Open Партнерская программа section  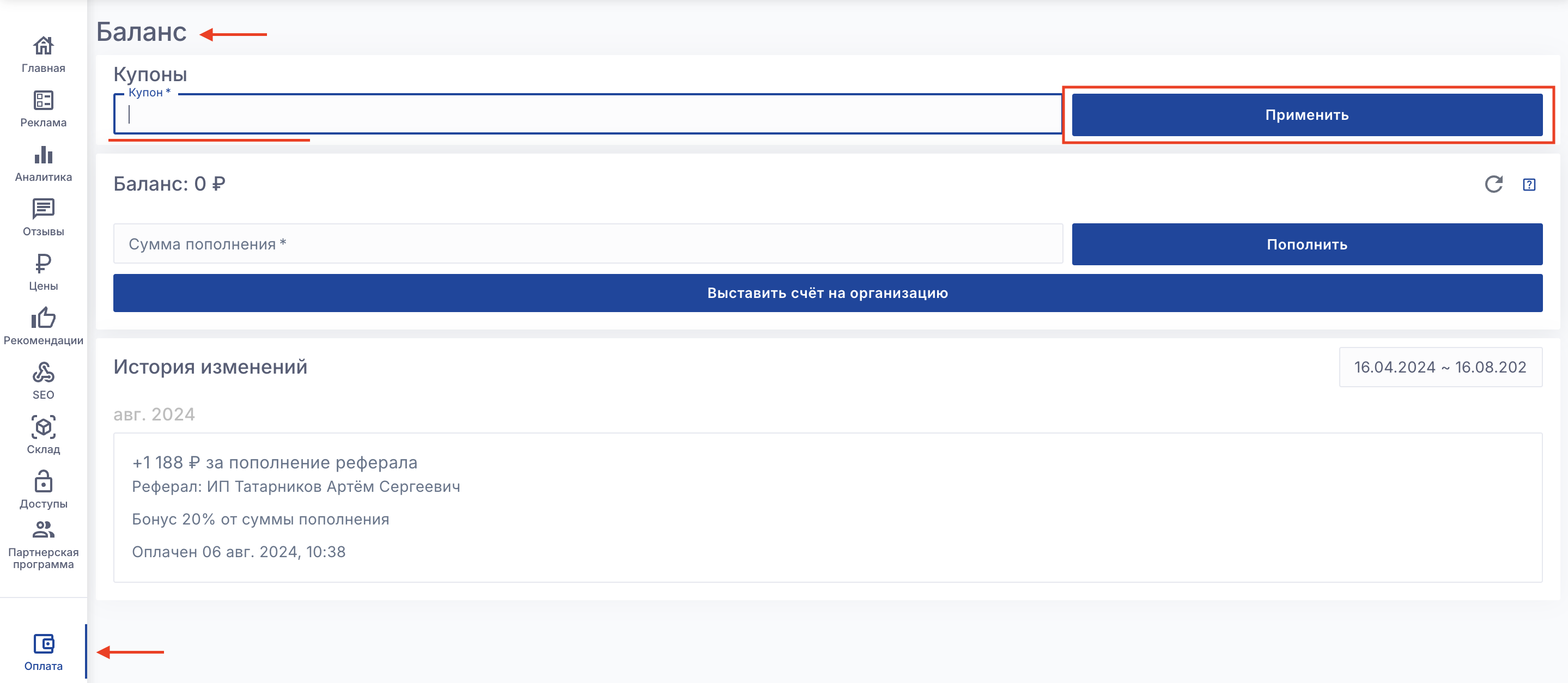click(43, 544)
